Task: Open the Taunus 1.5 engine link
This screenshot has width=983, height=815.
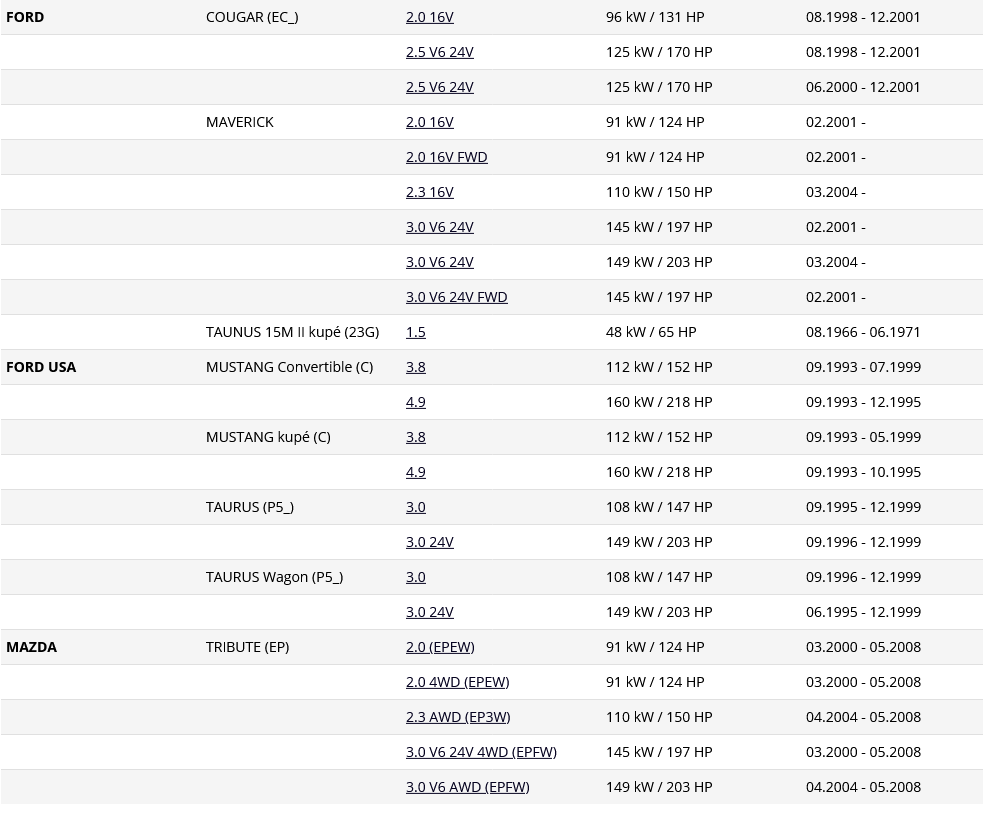Action: (x=416, y=332)
